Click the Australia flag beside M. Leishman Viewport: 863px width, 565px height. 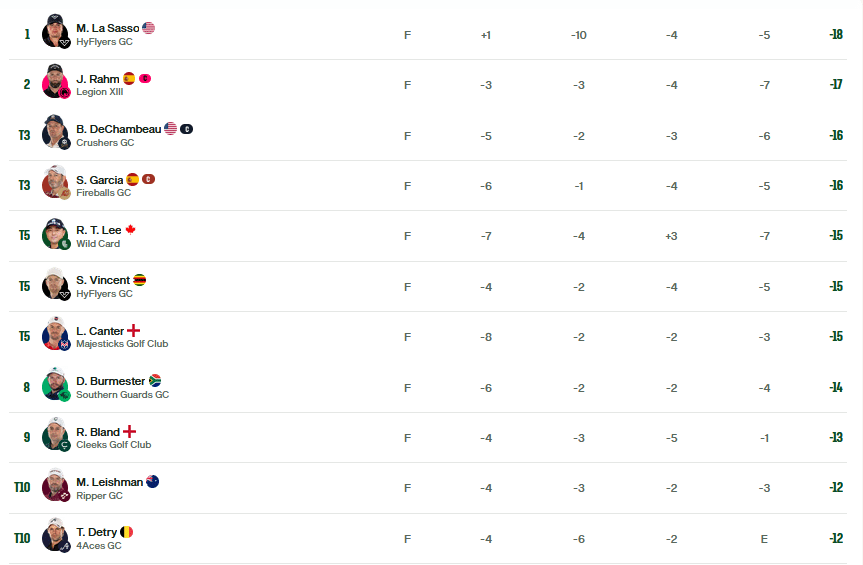(x=152, y=482)
